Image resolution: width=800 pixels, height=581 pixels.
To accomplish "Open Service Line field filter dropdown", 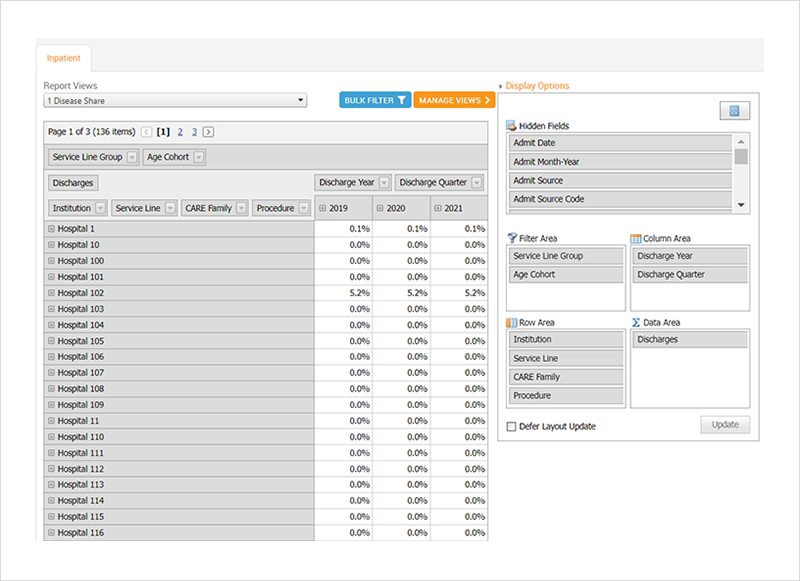I will tap(170, 208).
